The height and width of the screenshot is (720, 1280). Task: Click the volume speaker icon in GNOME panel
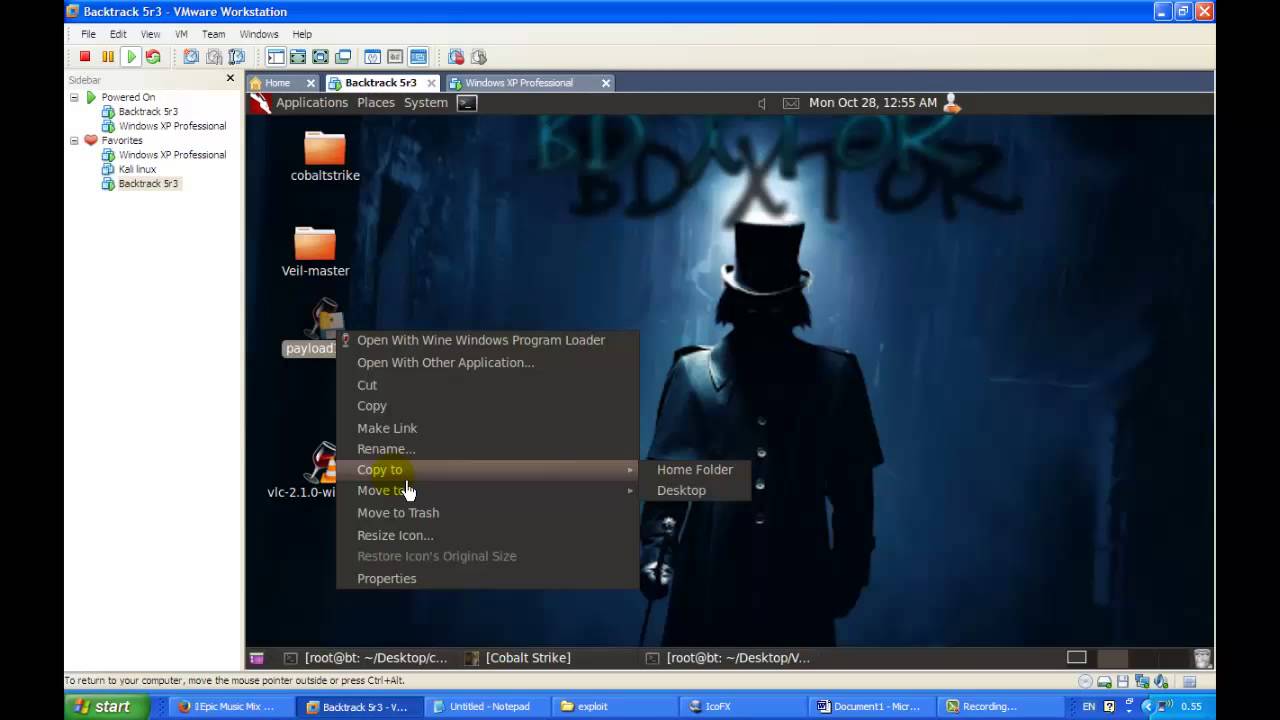tap(762, 103)
